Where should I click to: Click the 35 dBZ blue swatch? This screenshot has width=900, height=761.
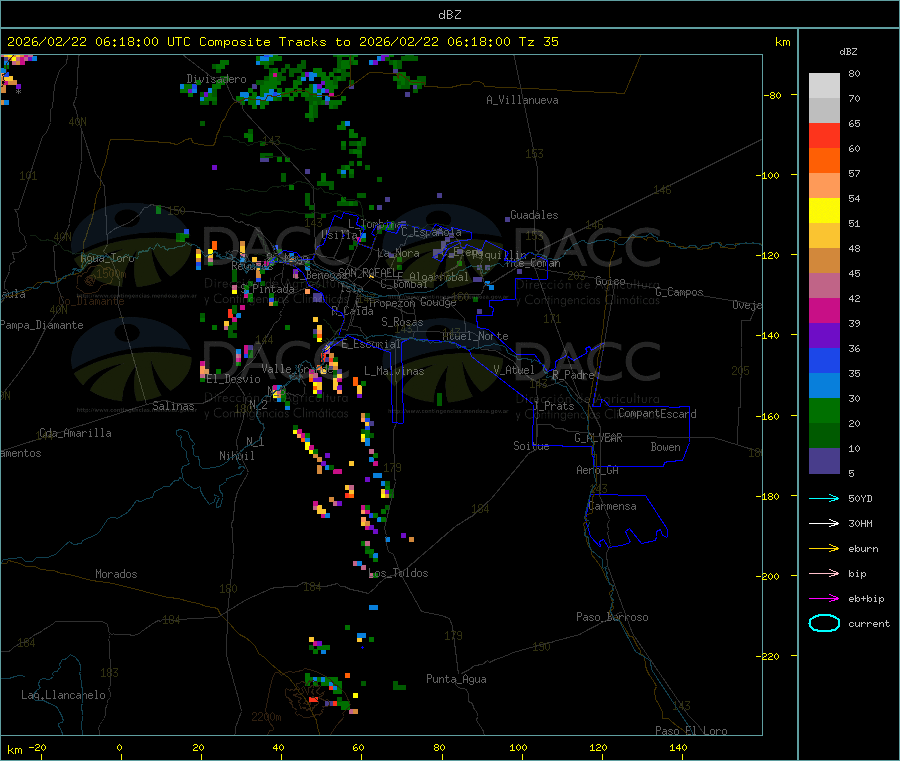tap(824, 360)
